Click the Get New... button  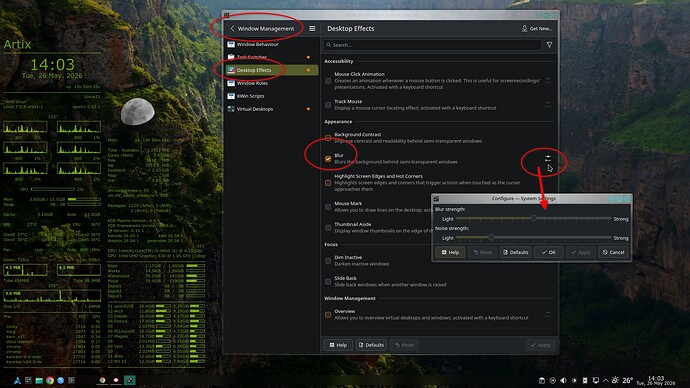pyautogui.click(x=537, y=29)
